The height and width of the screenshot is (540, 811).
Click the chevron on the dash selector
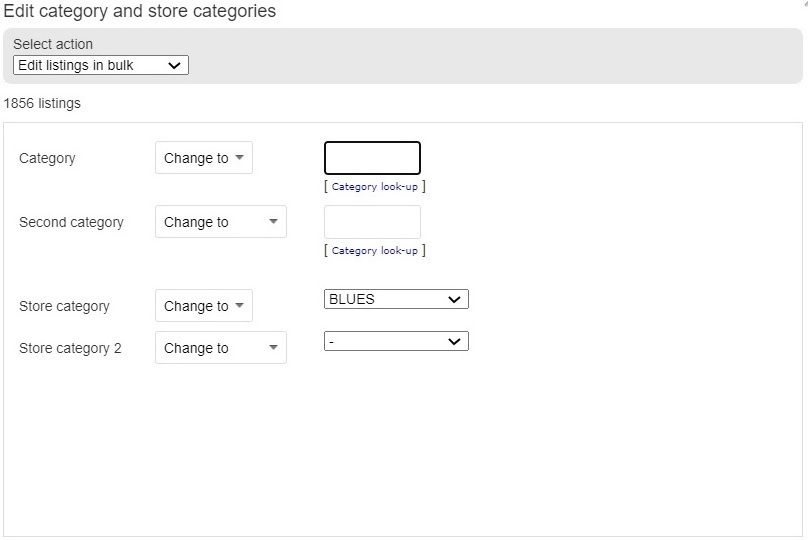(454, 341)
